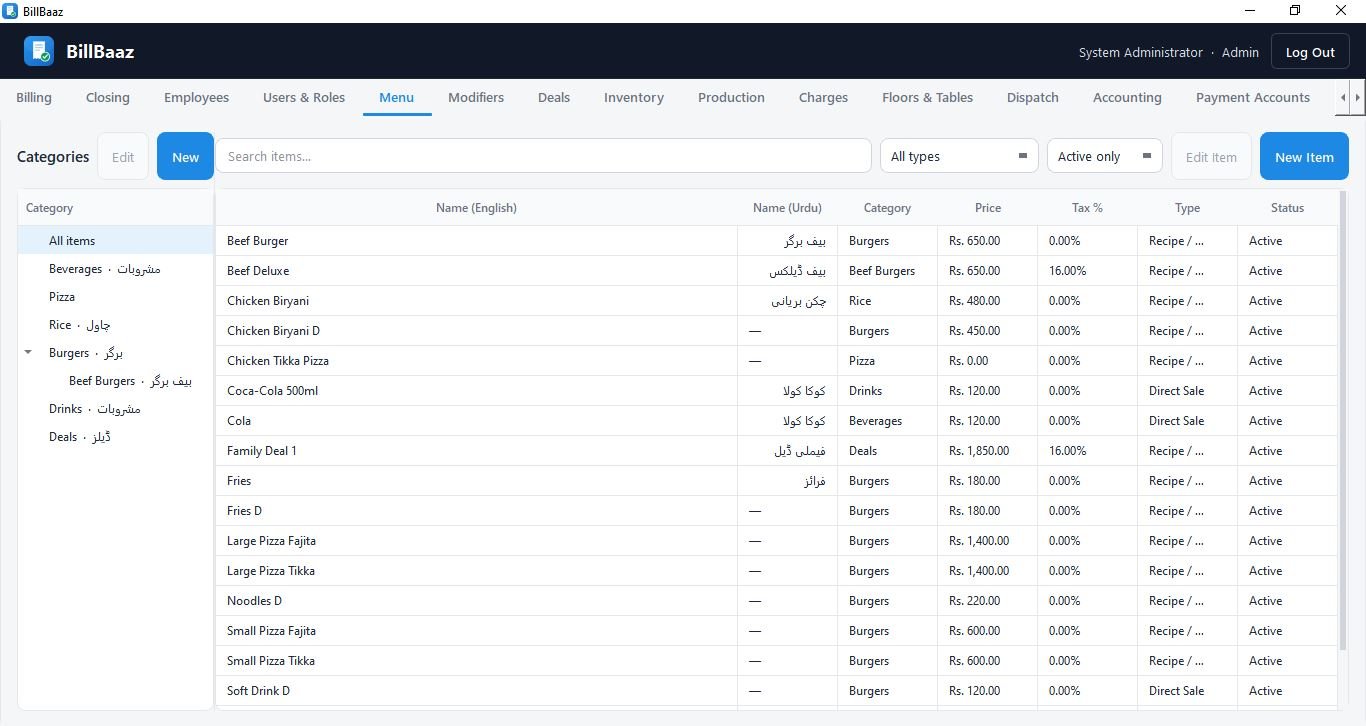Click the Log Out button

point(1310,52)
